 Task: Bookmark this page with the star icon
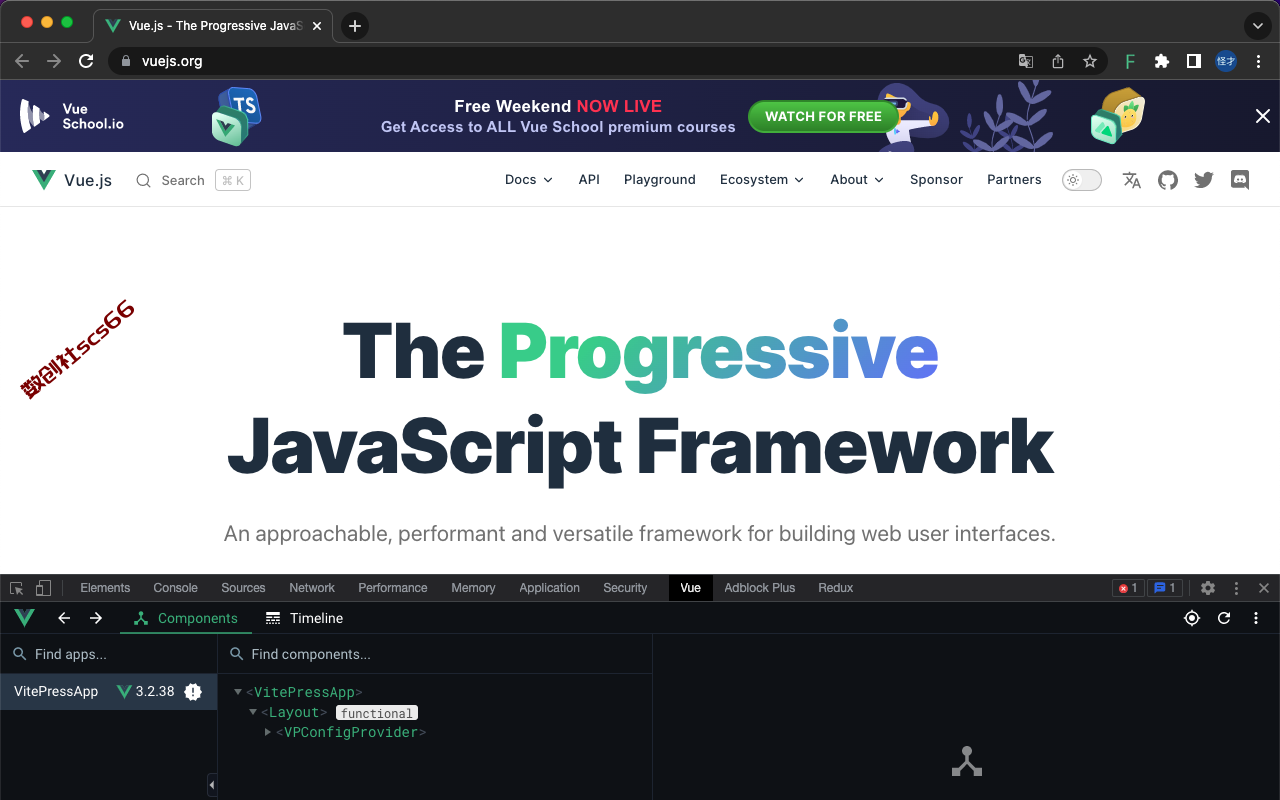coord(1090,61)
